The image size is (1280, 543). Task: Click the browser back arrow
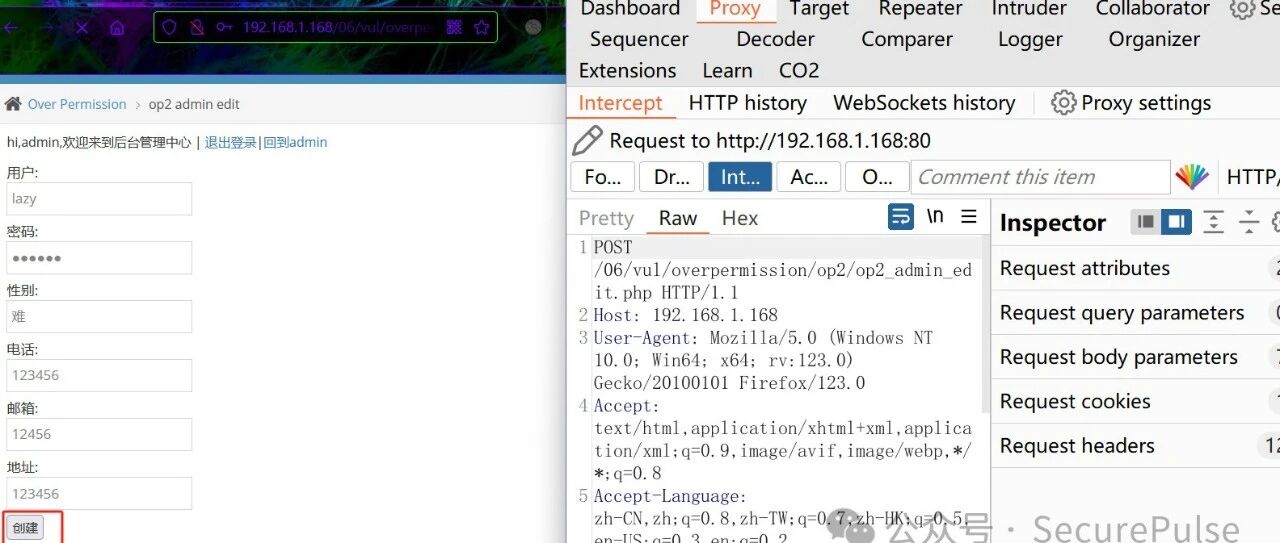11,28
